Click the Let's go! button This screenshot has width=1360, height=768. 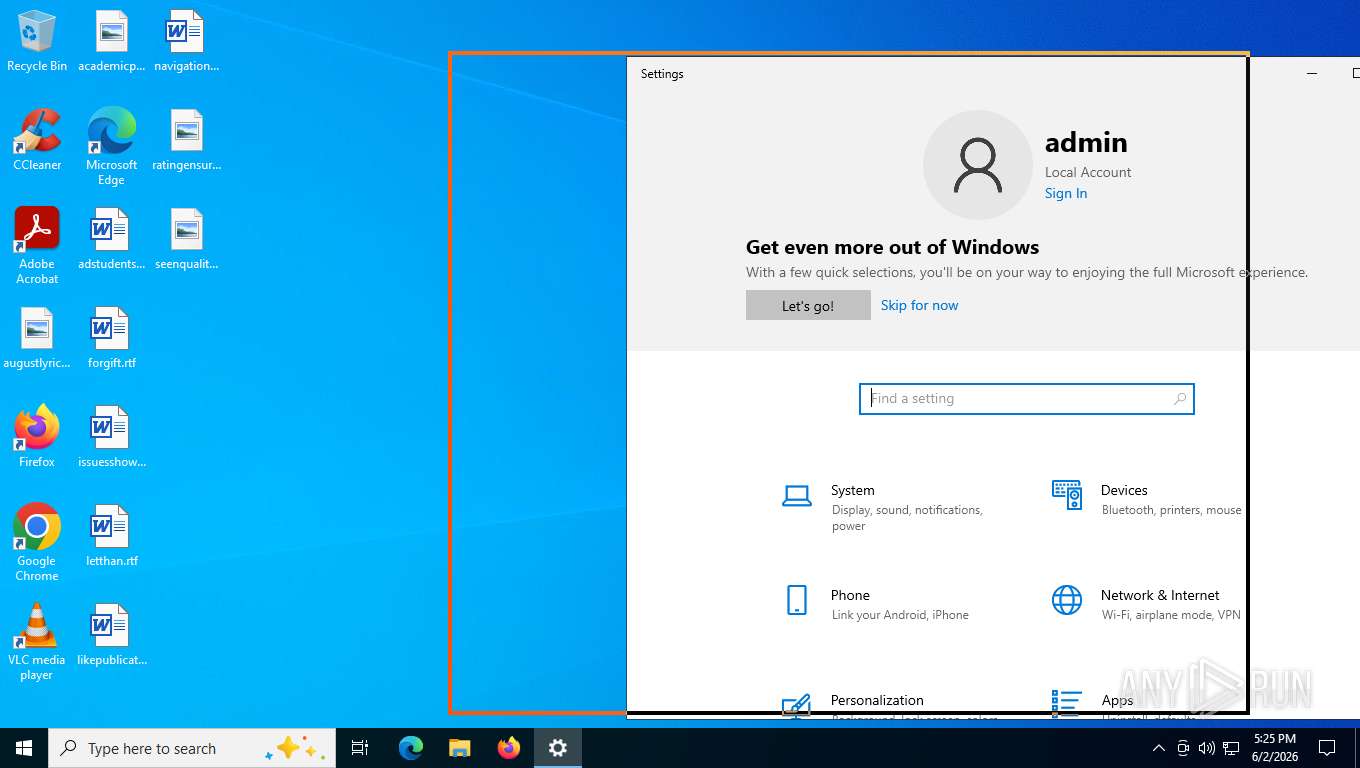[x=808, y=305]
